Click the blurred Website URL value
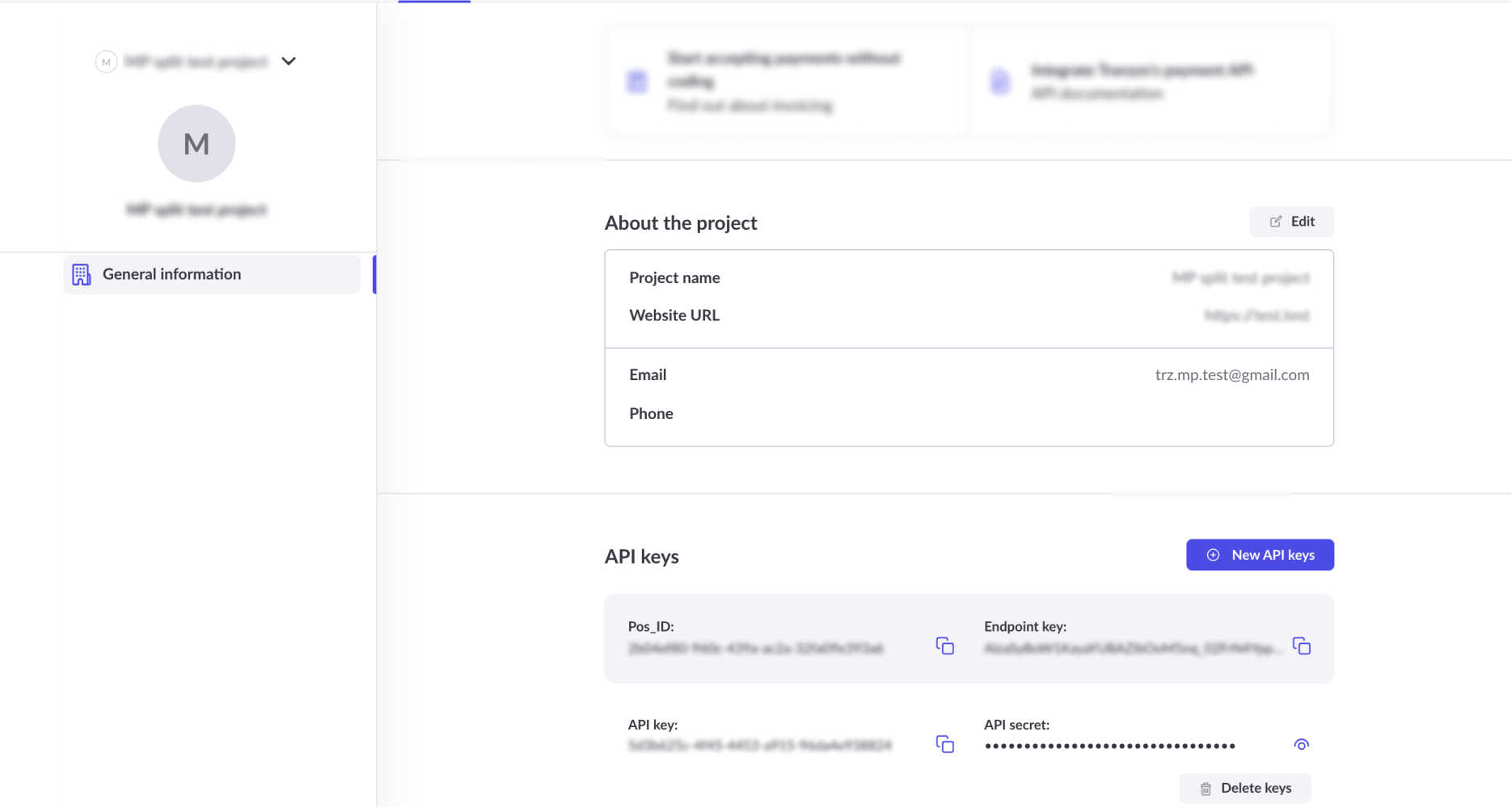The width and height of the screenshot is (1512, 808). click(1256, 315)
